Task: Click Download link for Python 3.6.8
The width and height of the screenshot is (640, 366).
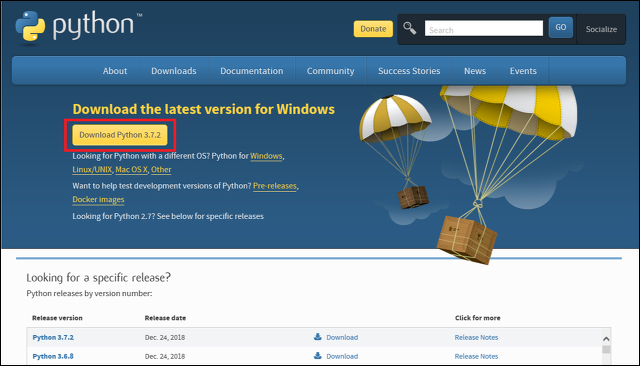Action: [342, 356]
